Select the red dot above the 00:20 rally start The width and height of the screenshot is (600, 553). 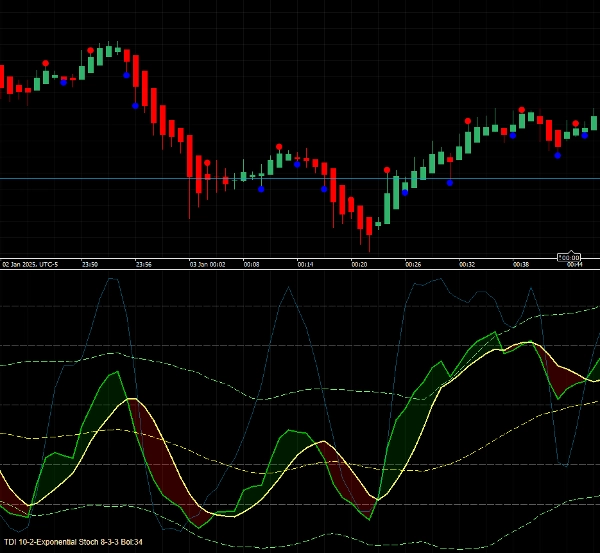pyautogui.click(x=387, y=170)
